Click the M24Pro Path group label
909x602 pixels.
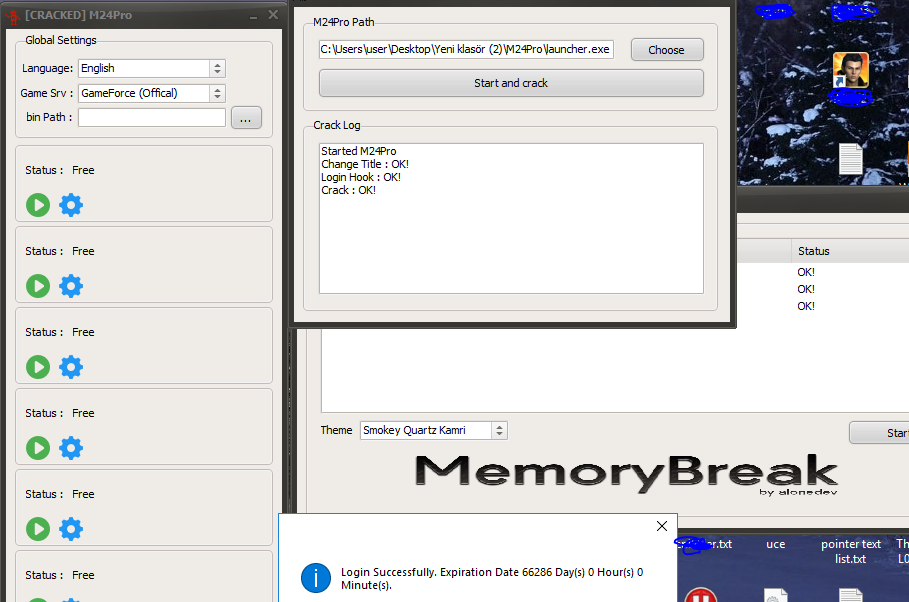click(344, 22)
